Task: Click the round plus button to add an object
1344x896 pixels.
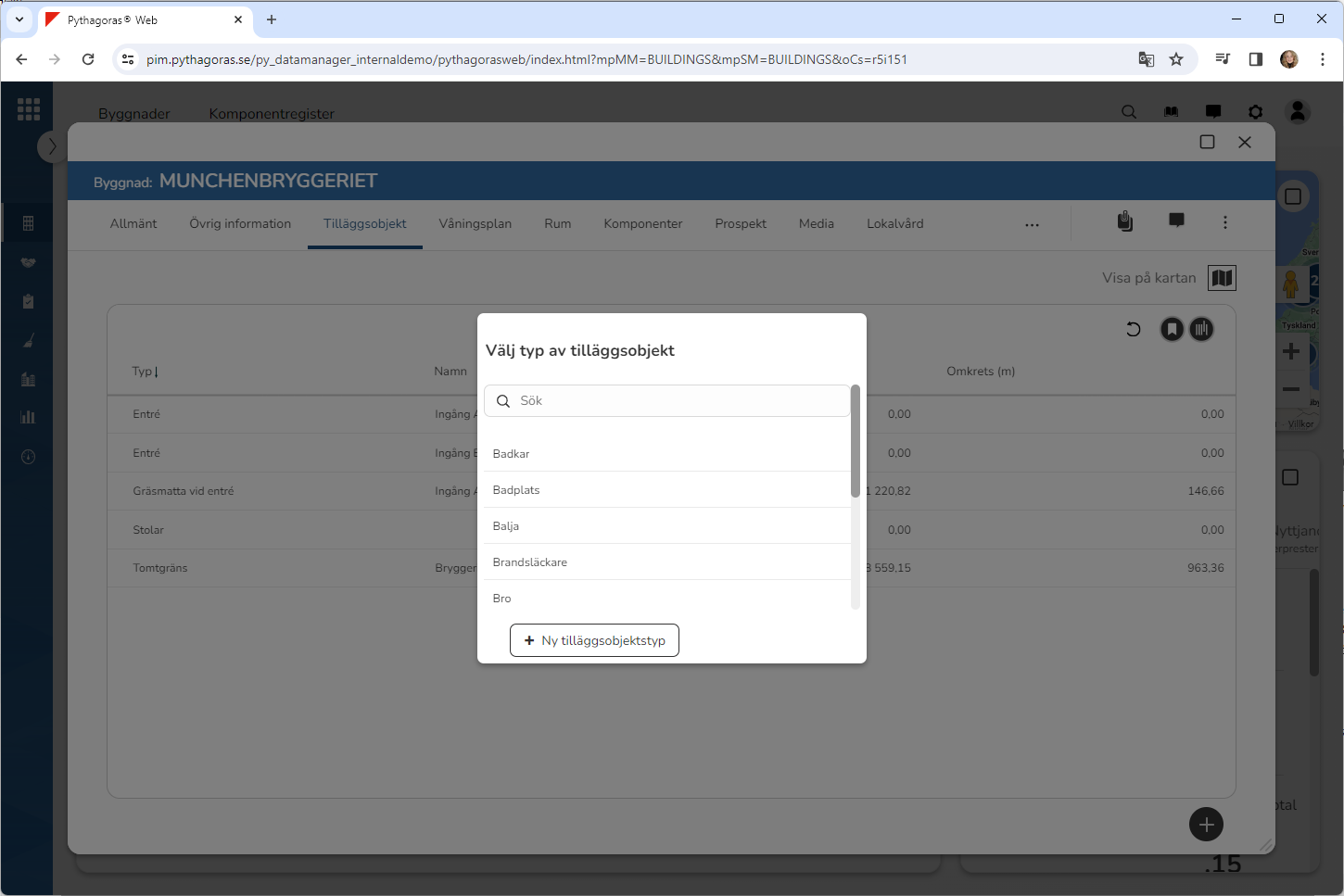Action: point(1206,825)
